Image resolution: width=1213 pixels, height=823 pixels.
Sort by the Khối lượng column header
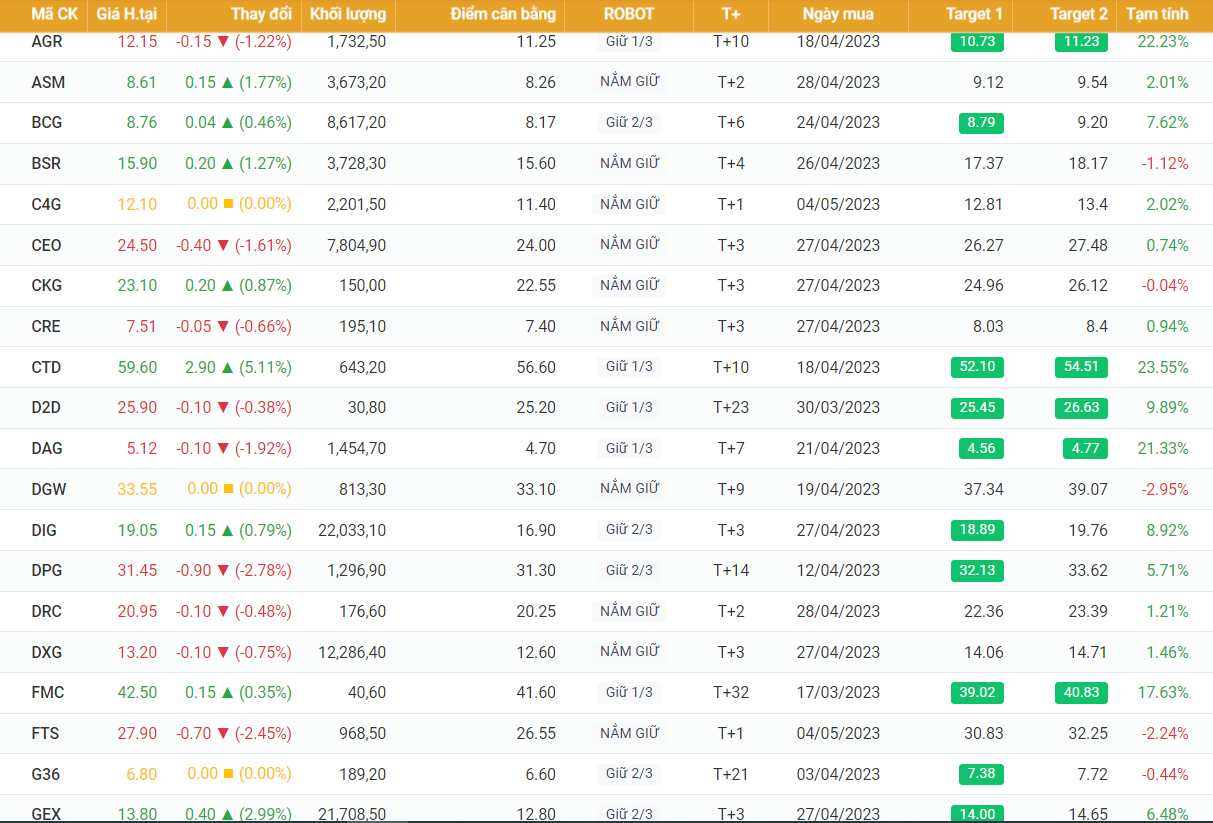(x=348, y=14)
